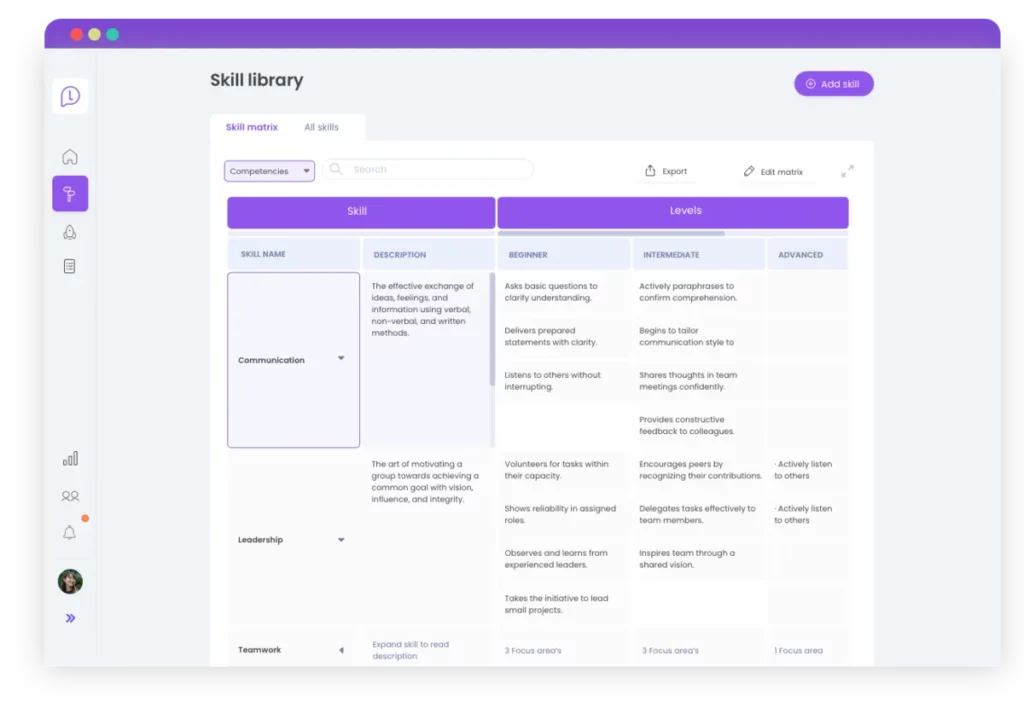Click the Add skill button
Viewport: 1024px width, 701px height.
pyautogui.click(x=833, y=84)
